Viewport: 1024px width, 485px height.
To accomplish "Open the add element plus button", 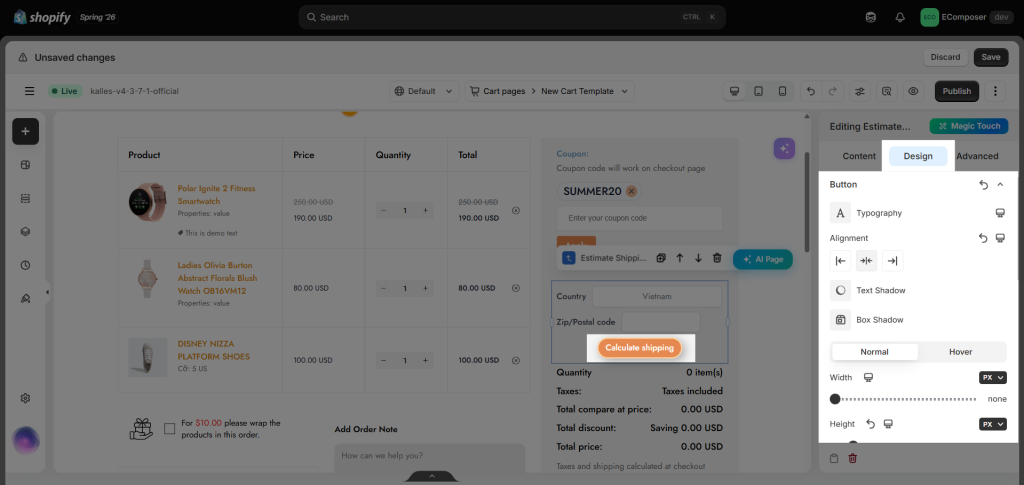I will (25, 131).
